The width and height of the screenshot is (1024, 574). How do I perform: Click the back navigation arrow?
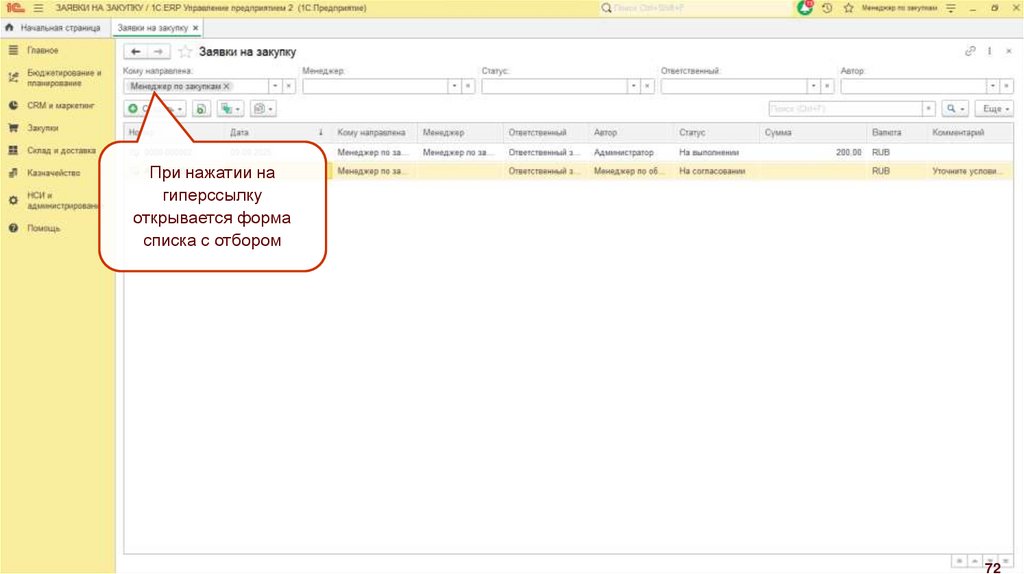[136, 51]
